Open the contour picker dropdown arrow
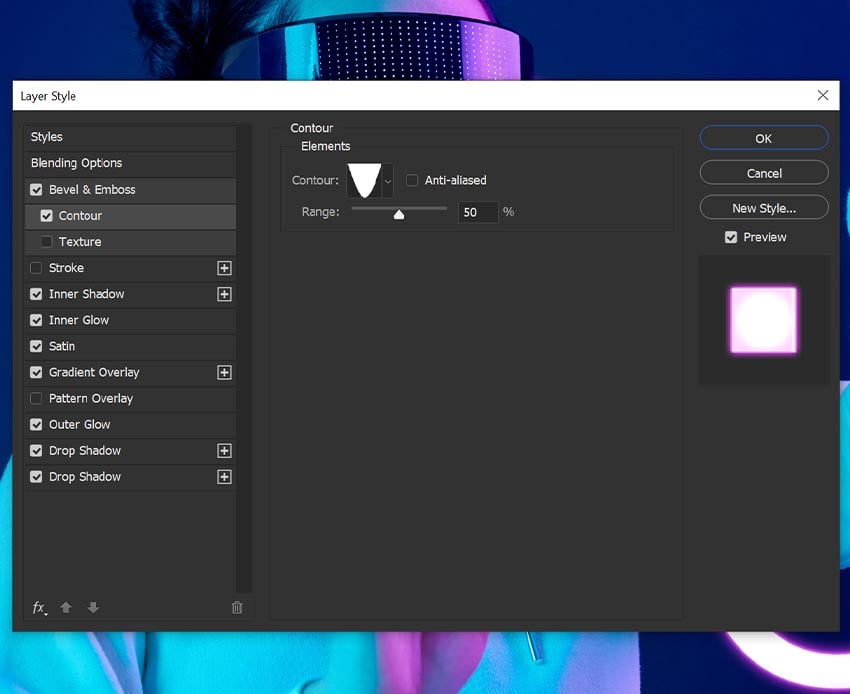This screenshot has width=850, height=694. click(388, 181)
